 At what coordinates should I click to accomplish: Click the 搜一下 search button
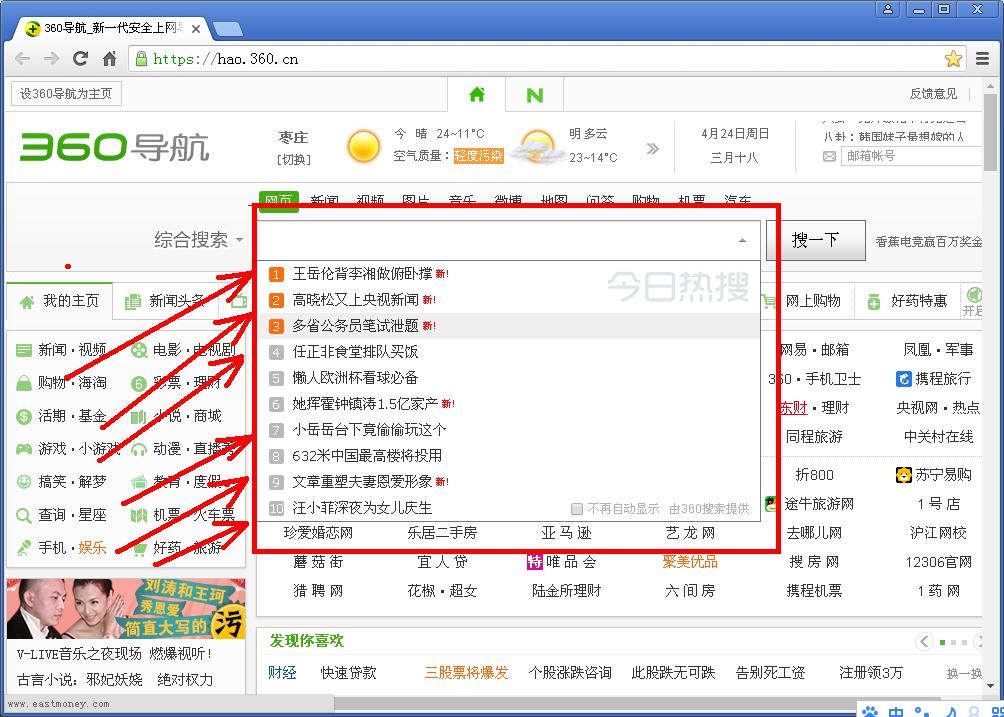(816, 241)
